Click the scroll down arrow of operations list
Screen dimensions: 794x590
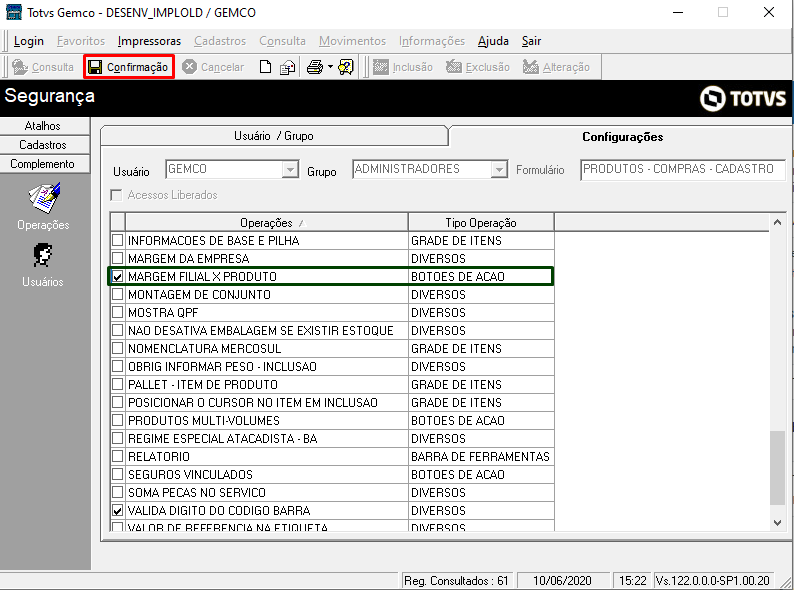tap(777, 523)
